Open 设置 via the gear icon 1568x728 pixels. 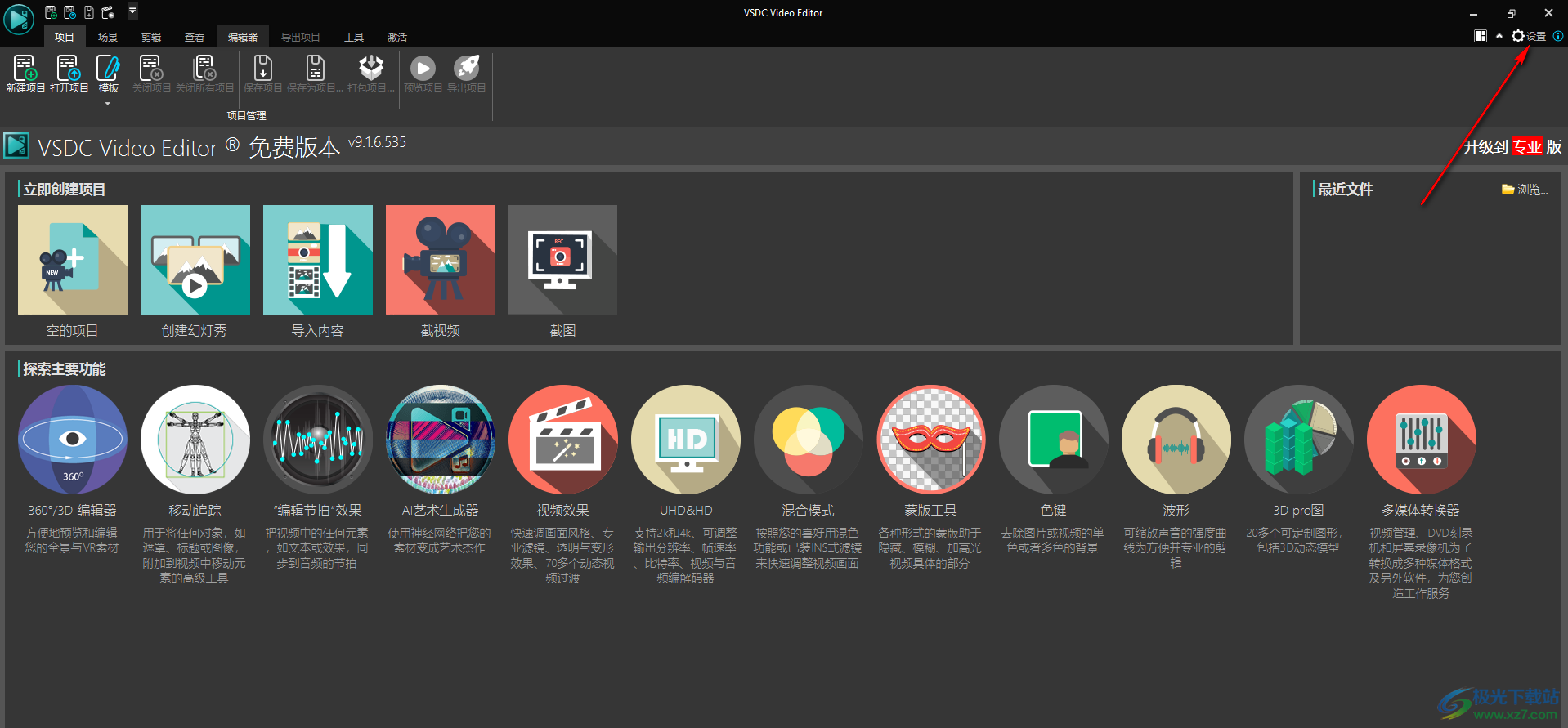1518,36
